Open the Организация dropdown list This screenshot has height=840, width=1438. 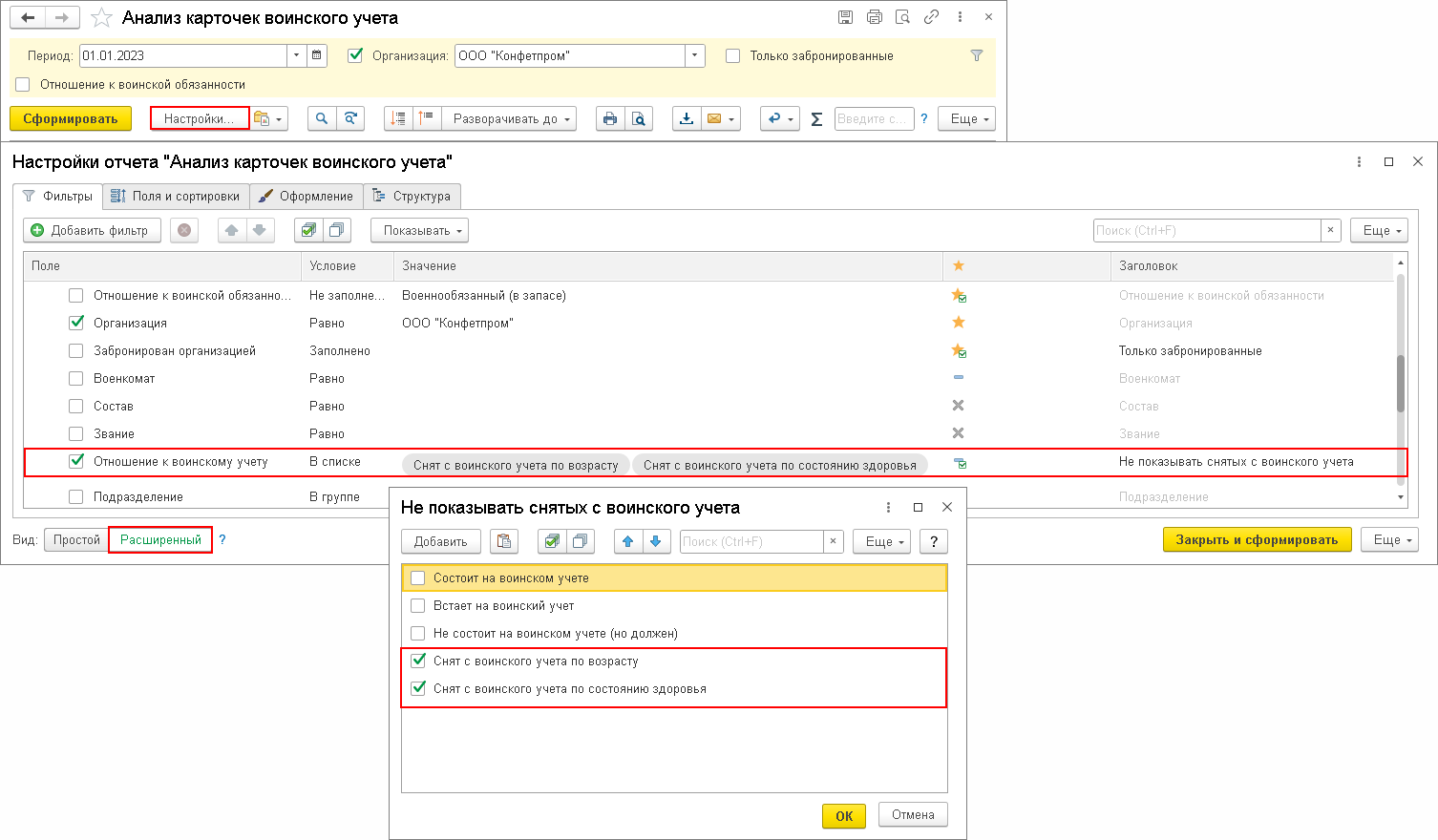click(x=695, y=55)
